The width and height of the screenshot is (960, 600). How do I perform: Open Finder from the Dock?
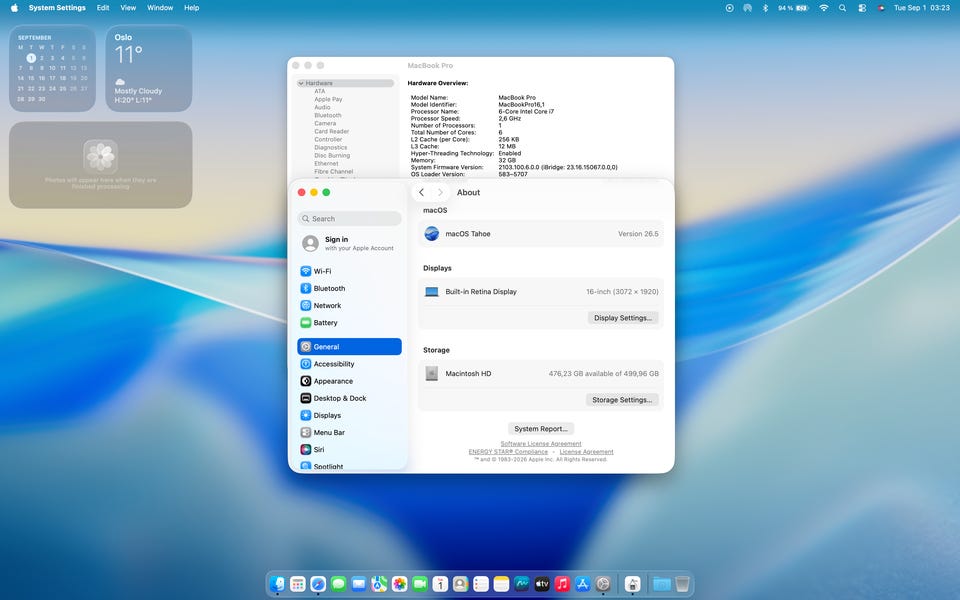(277, 583)
